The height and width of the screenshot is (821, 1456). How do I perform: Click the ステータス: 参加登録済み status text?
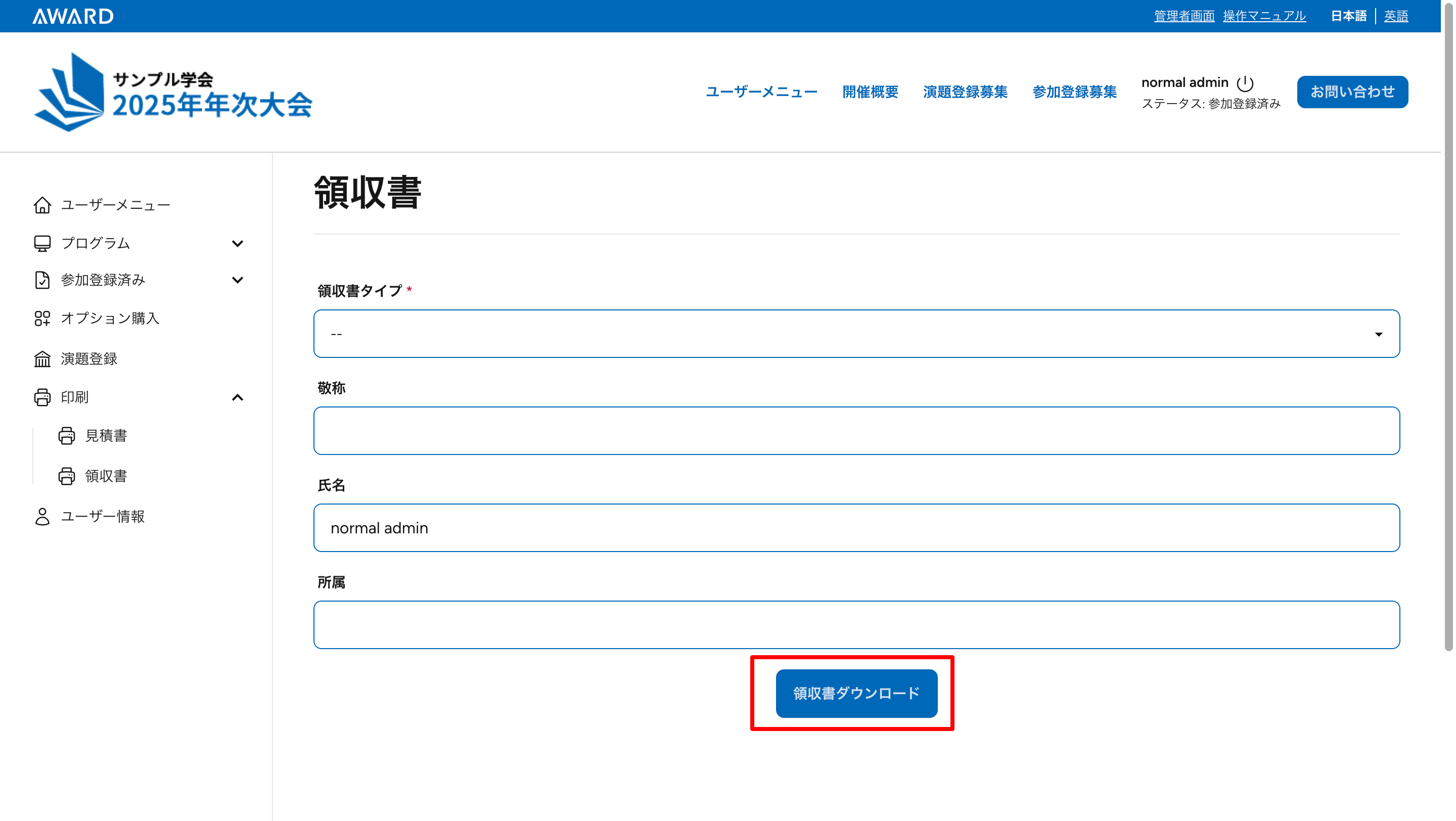tap(1211, 104)
